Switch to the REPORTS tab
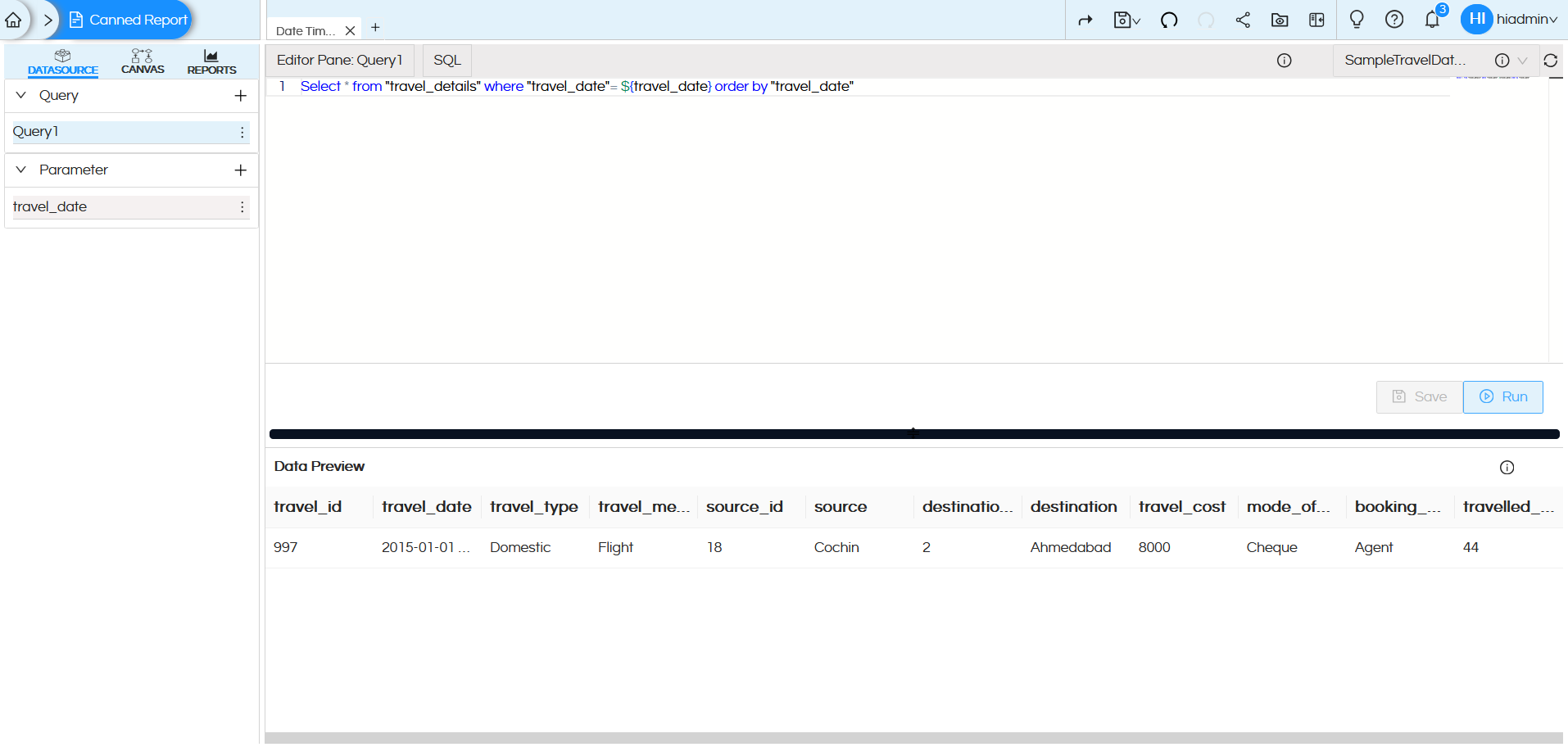1568x747 pixels. point(211,61)
